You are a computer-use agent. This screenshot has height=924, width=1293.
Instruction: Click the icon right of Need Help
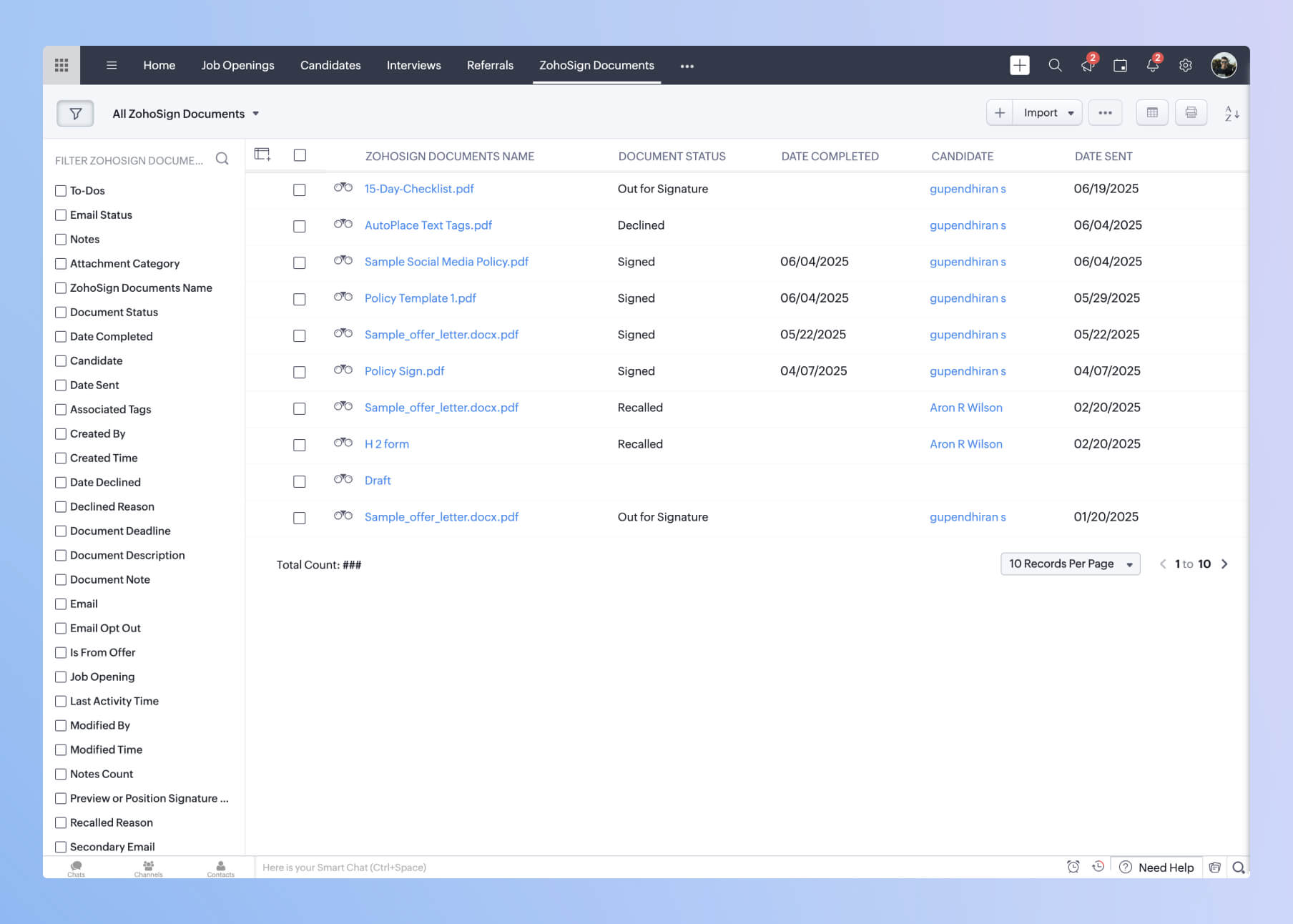coord(1214,868)
